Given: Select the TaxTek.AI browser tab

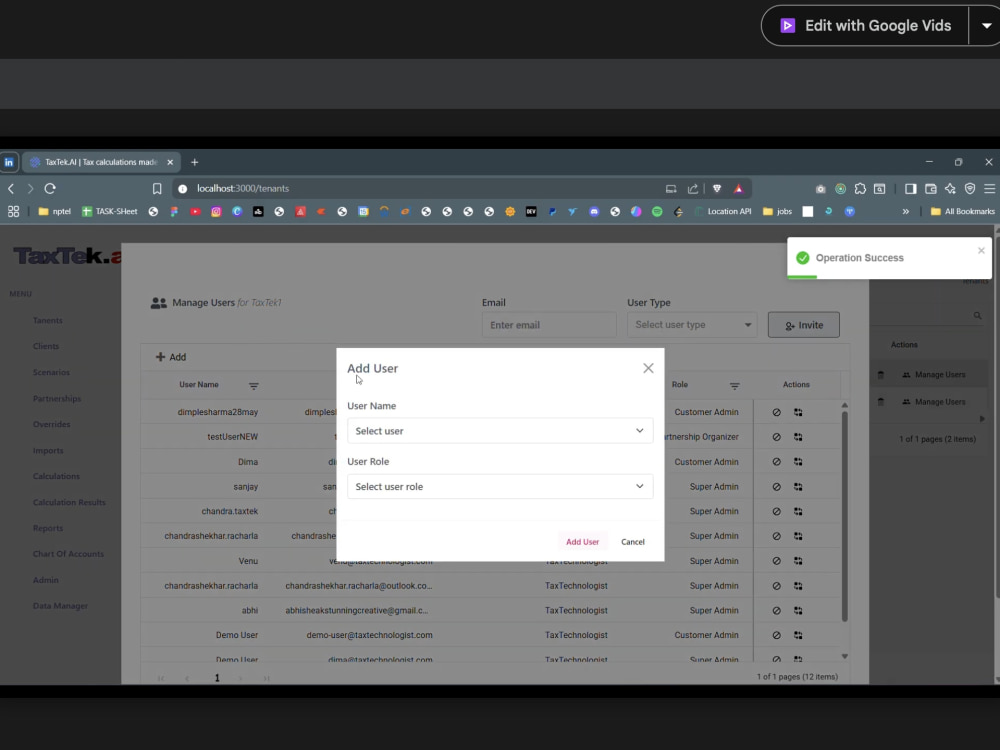Looking at the screenshot, I should (101, 162).
